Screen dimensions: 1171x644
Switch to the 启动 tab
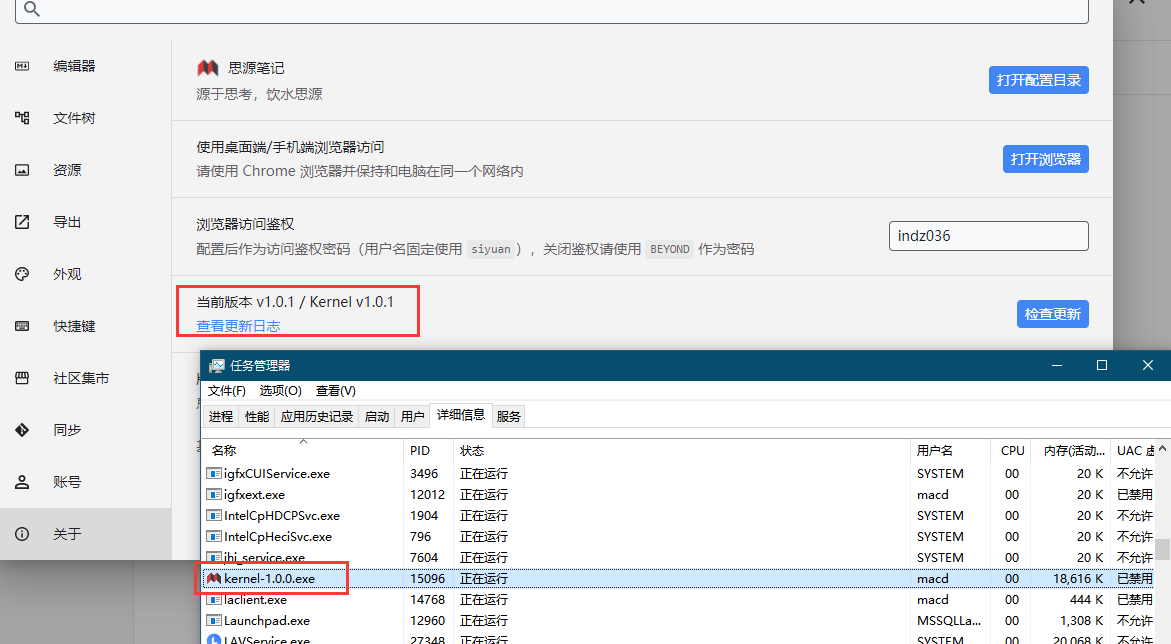coord(376,416)
